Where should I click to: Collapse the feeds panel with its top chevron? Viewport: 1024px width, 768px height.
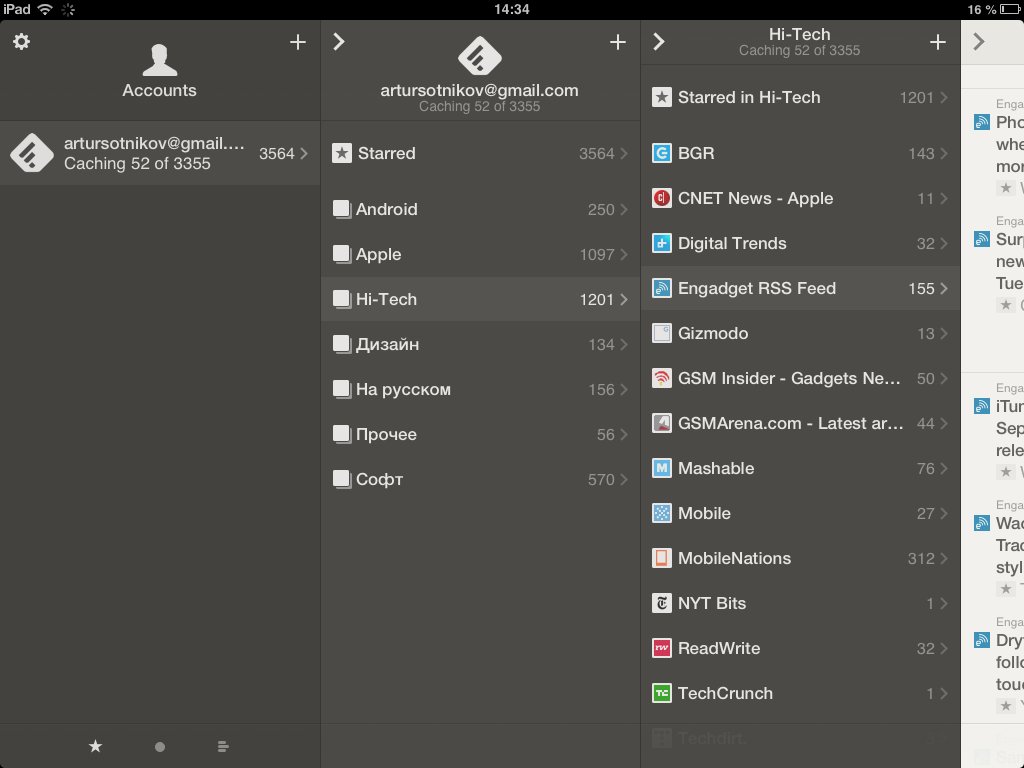click(339, 42)
